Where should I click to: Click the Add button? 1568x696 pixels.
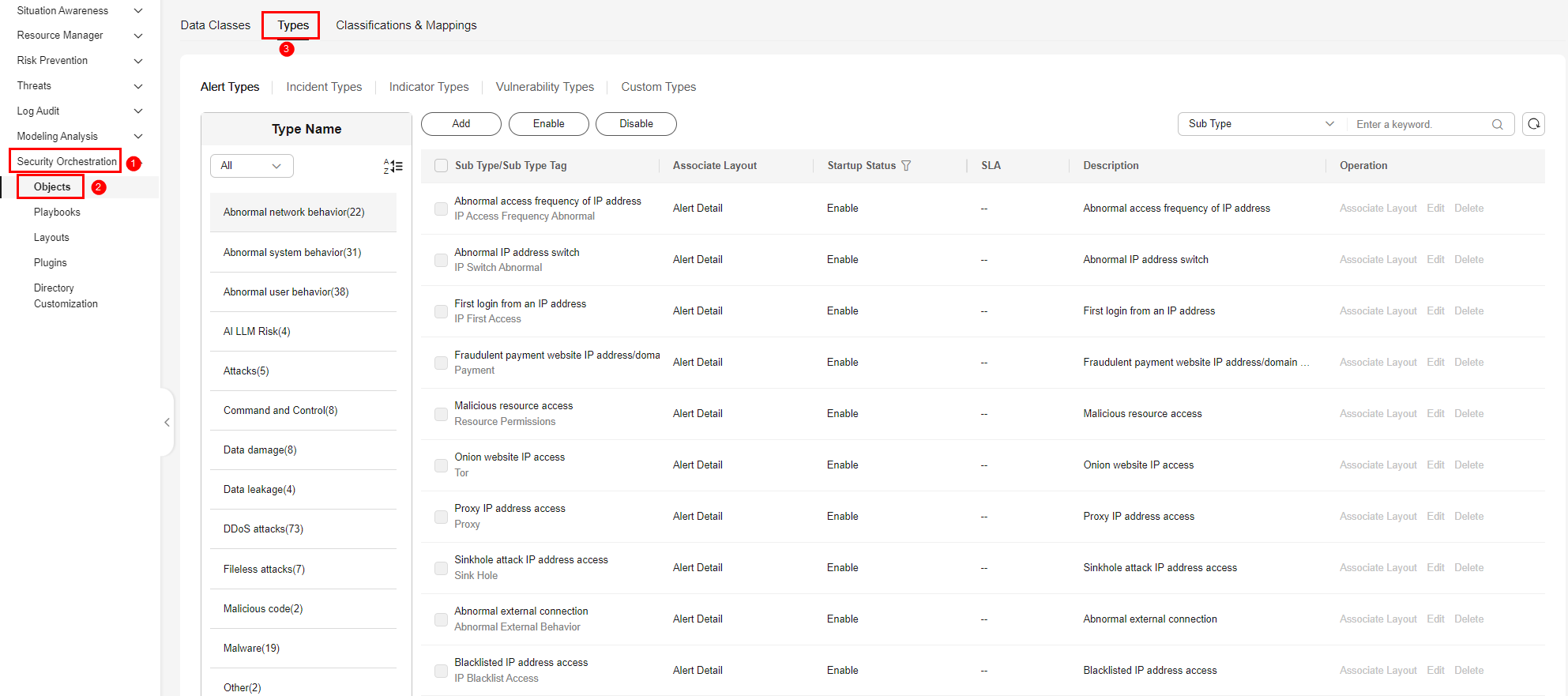click(461, 124)
